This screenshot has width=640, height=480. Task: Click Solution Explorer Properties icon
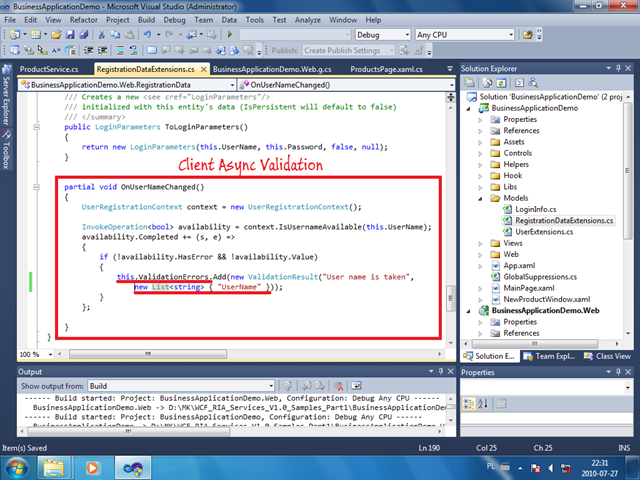(470, 83)
